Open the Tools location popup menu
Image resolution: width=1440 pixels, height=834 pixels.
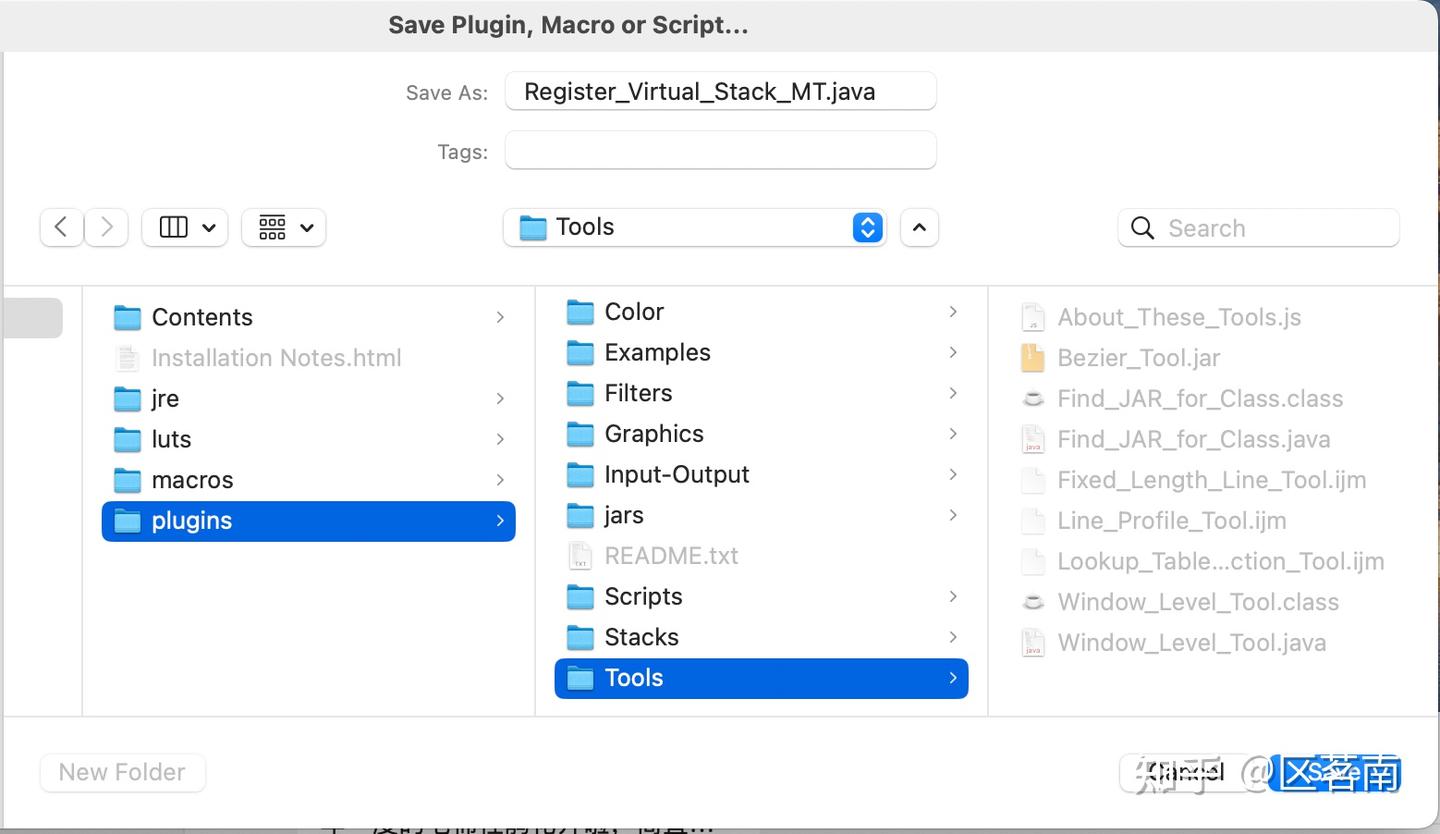[694, 227]
